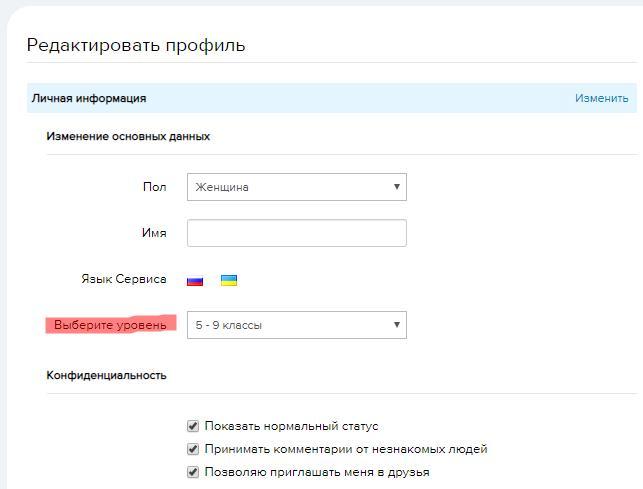Click the 'Показать нормальный статус' label text
The height and width of the screenshot is (489, 643).
tap(291, 426)
